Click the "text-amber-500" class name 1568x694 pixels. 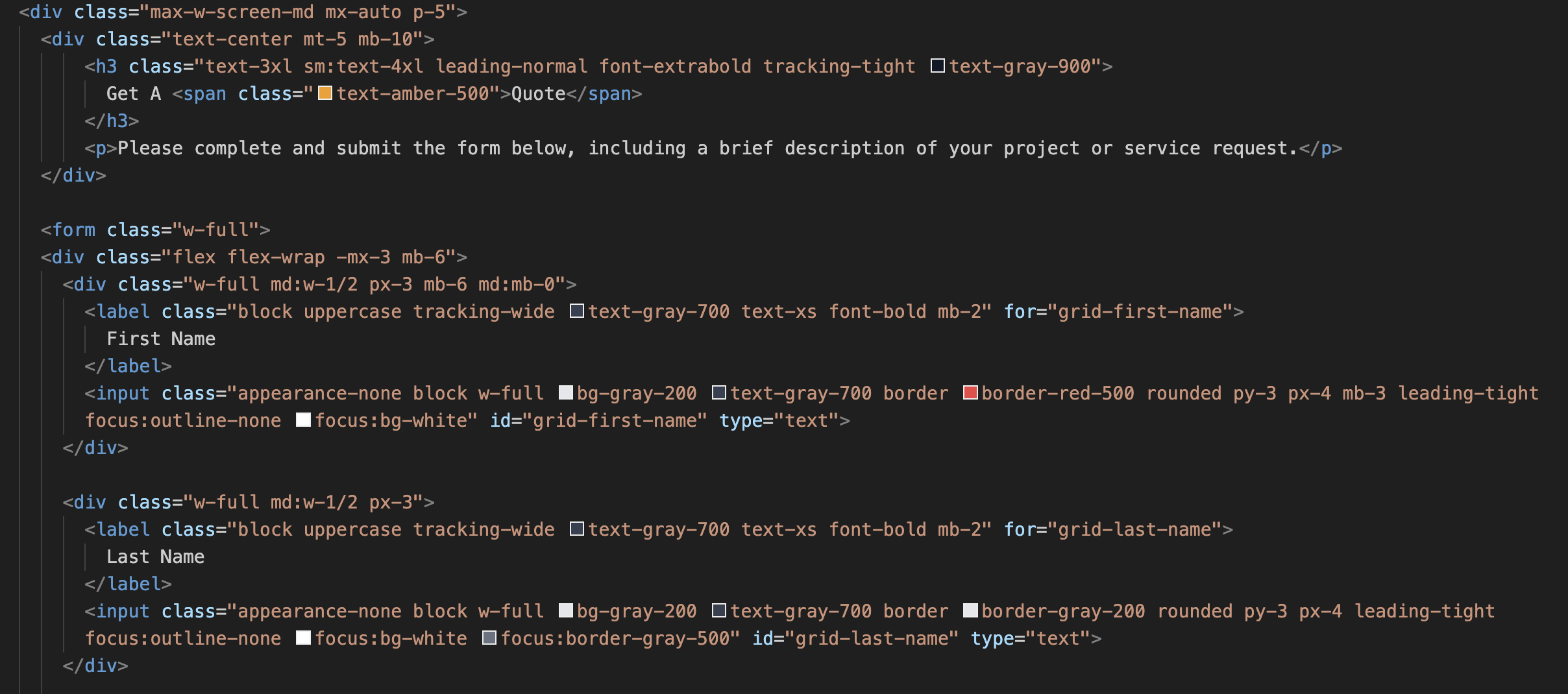pyautogui.click(x=413, y=93)
